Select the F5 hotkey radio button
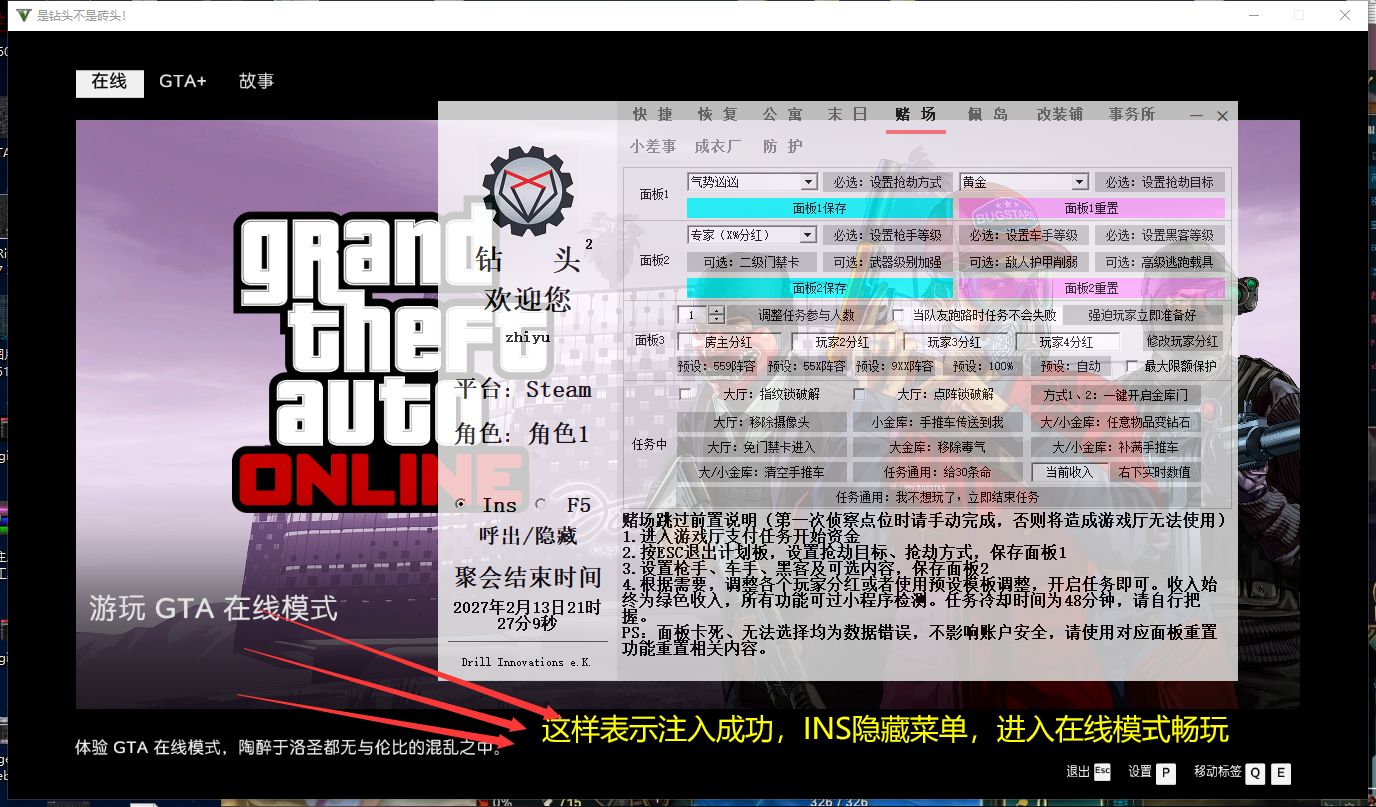Image resolution: width=1376 pixels, height=807 pixels. (541, 504)
